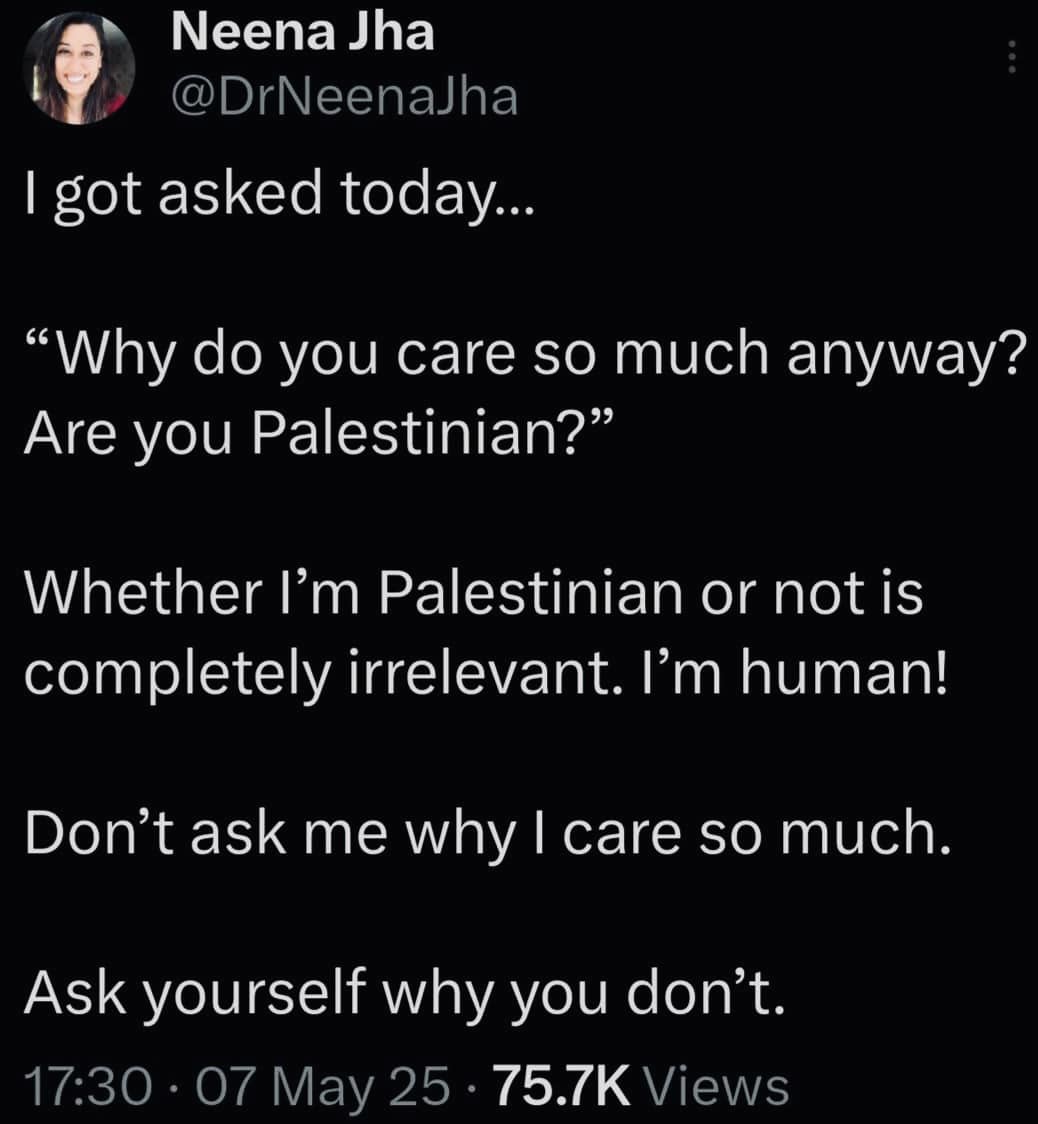Click Neena Jha's profile picture
The width and height of the screenshot is (1038, 1124).
coord(79,68)
